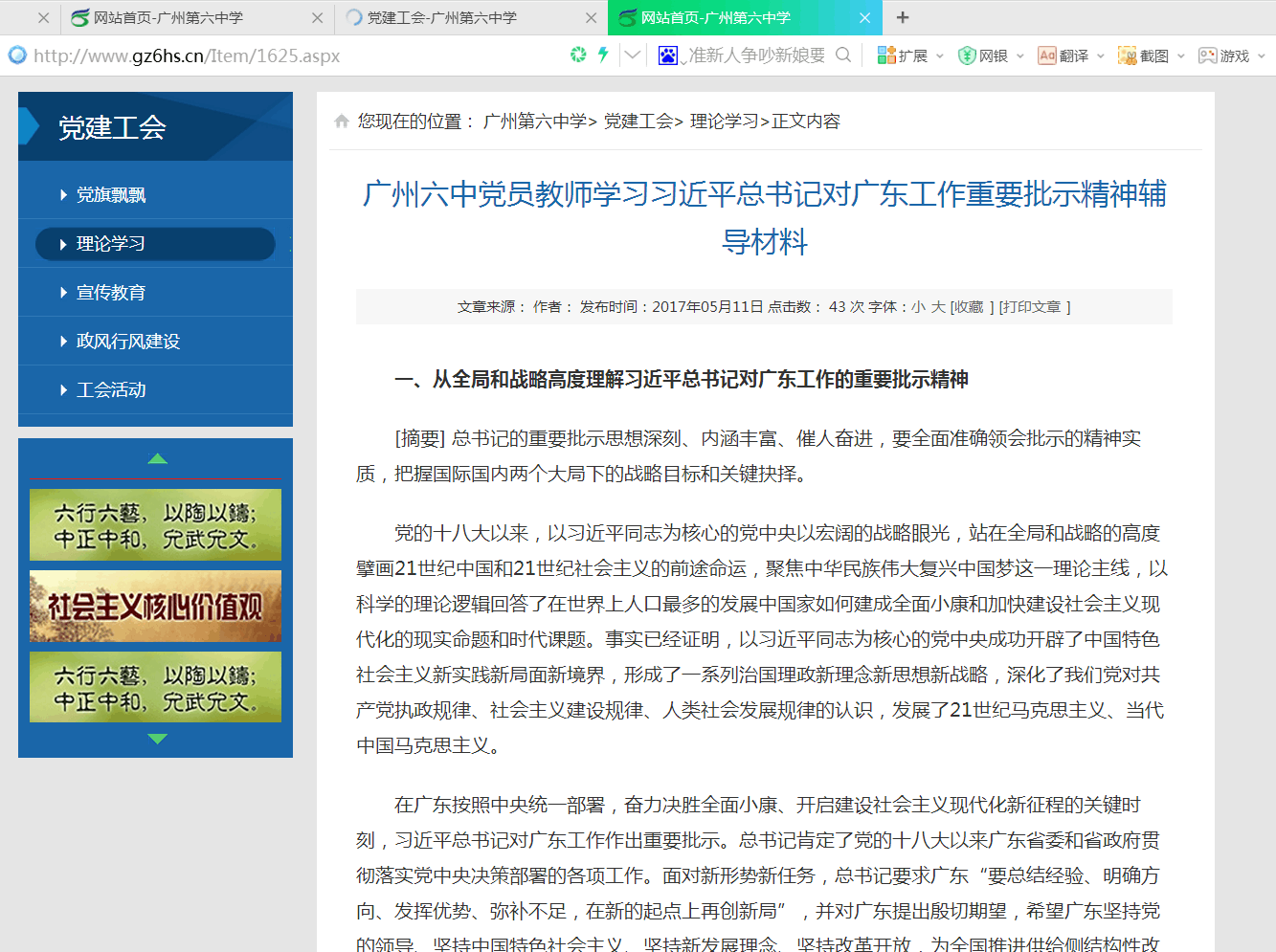1276x952 pixels.
Task: Click the 党建工会 sidebar header
Action: tap(155, 126)
